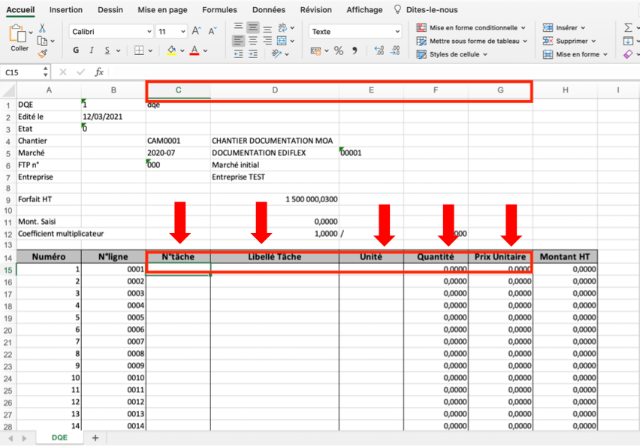Click the red font color swatch

coord(194,51)
